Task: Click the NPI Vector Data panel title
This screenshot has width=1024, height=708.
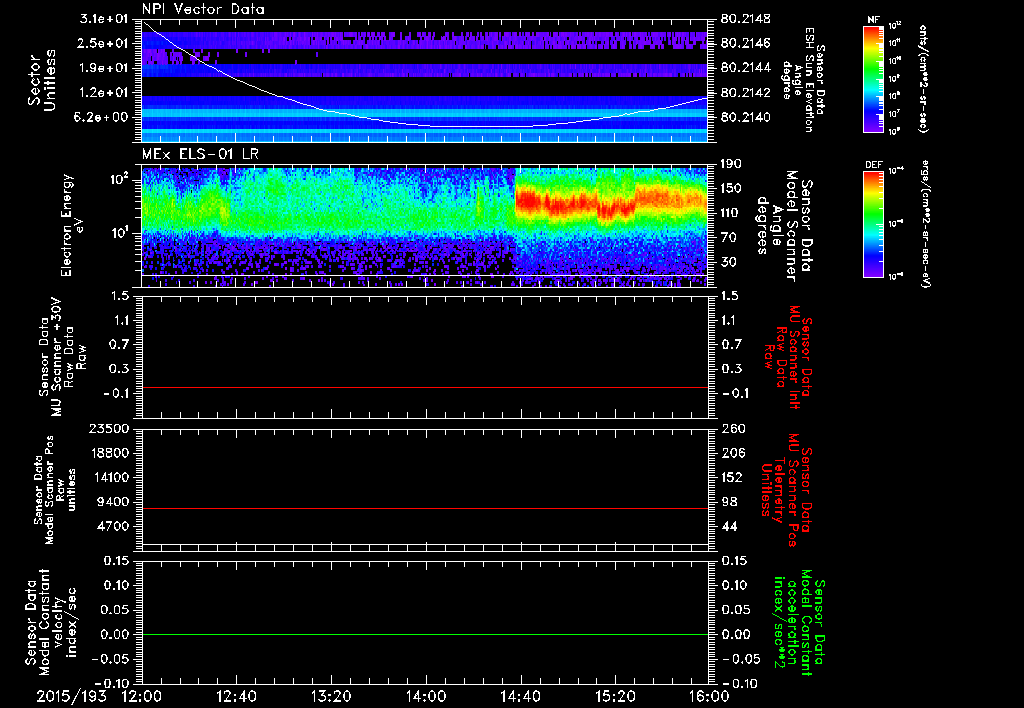Action: coord(203,9)
